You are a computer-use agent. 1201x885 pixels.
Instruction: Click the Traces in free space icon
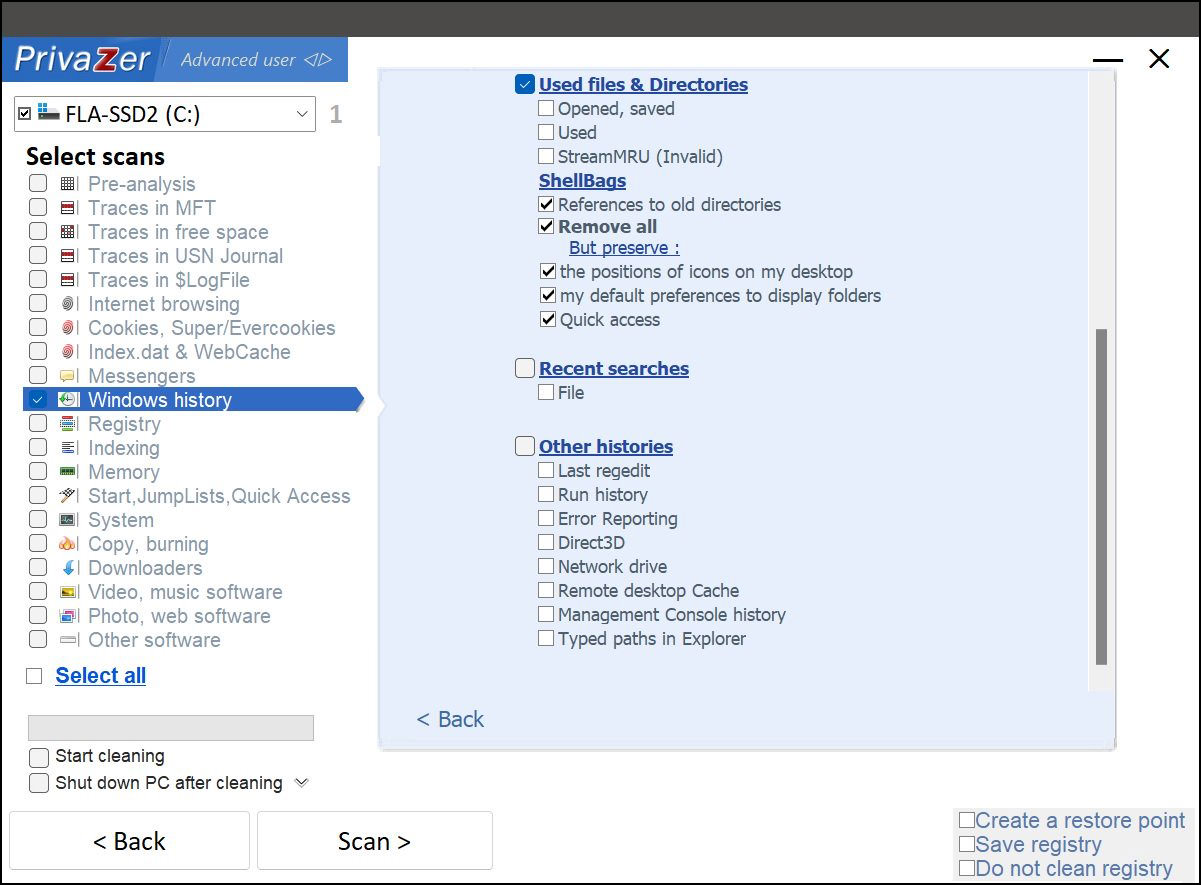68,232
